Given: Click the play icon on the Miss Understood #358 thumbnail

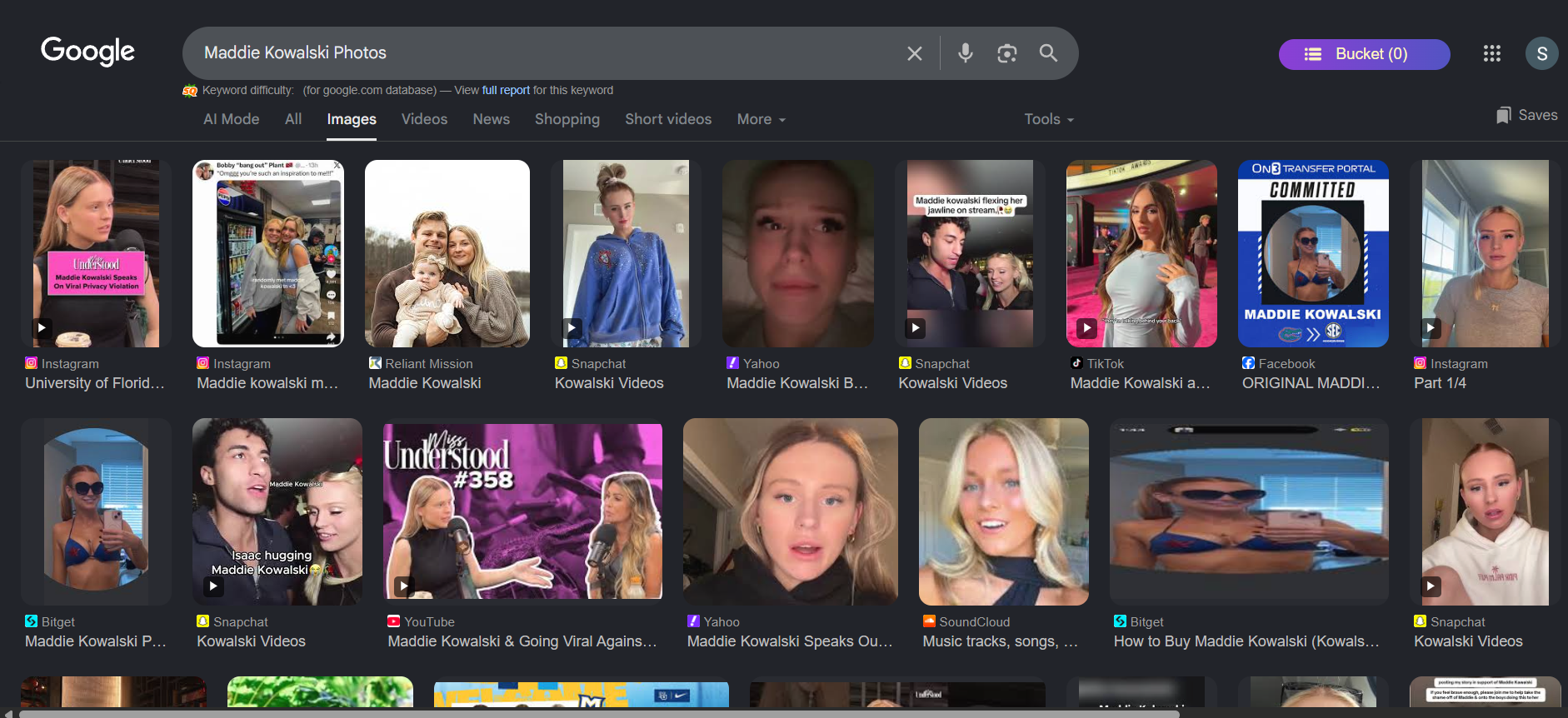Looking at the screenshot, I should [404, 586].
